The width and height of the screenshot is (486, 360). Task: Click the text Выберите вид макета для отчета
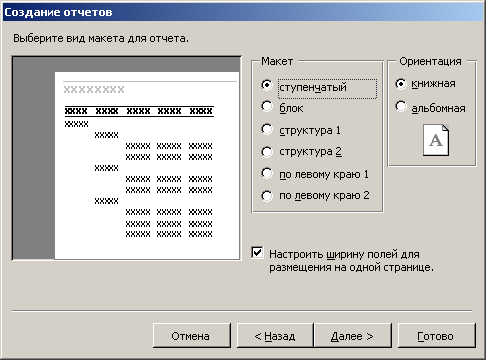pyautogui.click(x=101, y=38)
